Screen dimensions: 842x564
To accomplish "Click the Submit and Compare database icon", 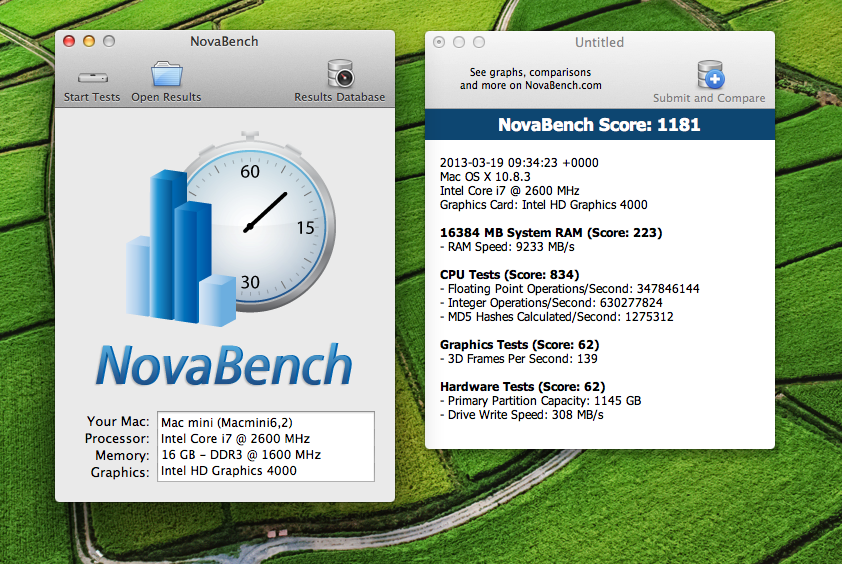I will pos(710,75).
